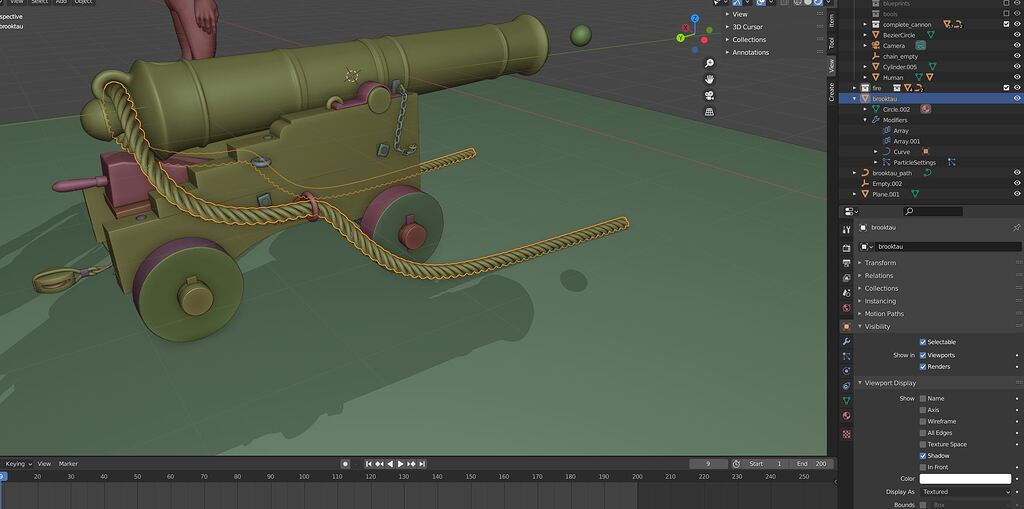Click the properties search field

pyautogui.click(x=933, y=211)
